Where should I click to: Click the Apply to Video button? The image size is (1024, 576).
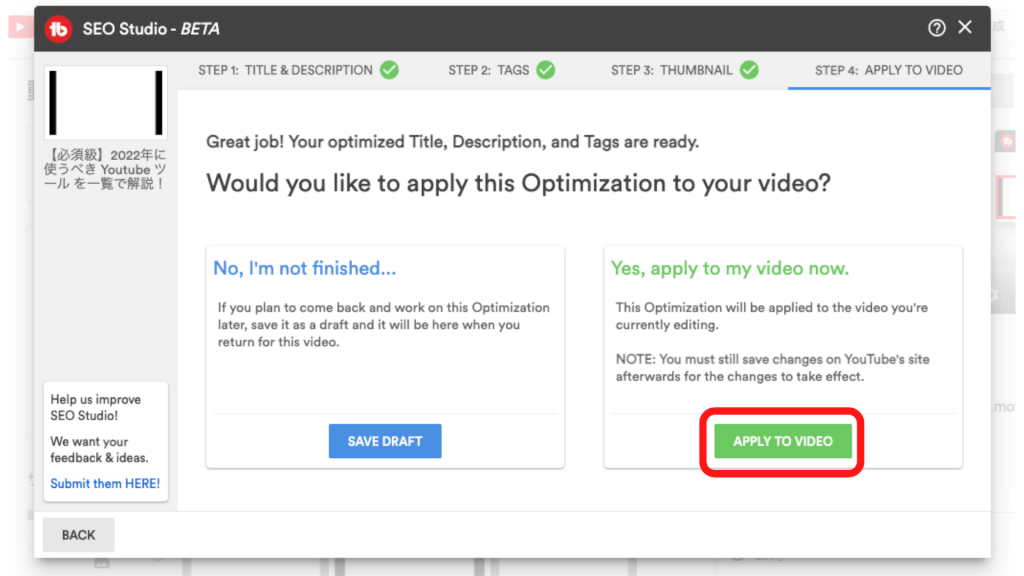click(x=782, y=441)
